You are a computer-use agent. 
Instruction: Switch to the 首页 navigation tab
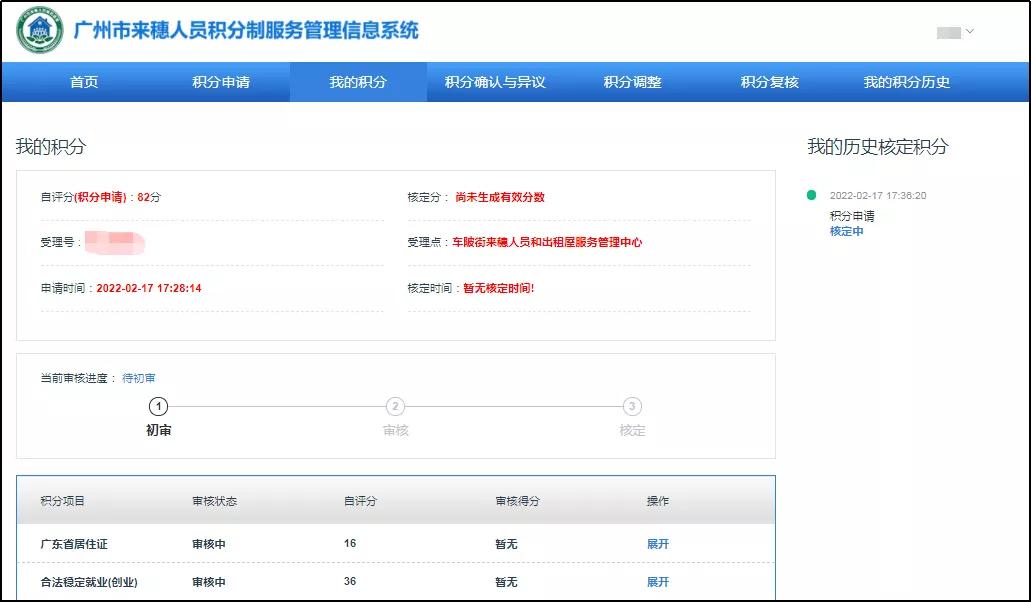[83, 84]
